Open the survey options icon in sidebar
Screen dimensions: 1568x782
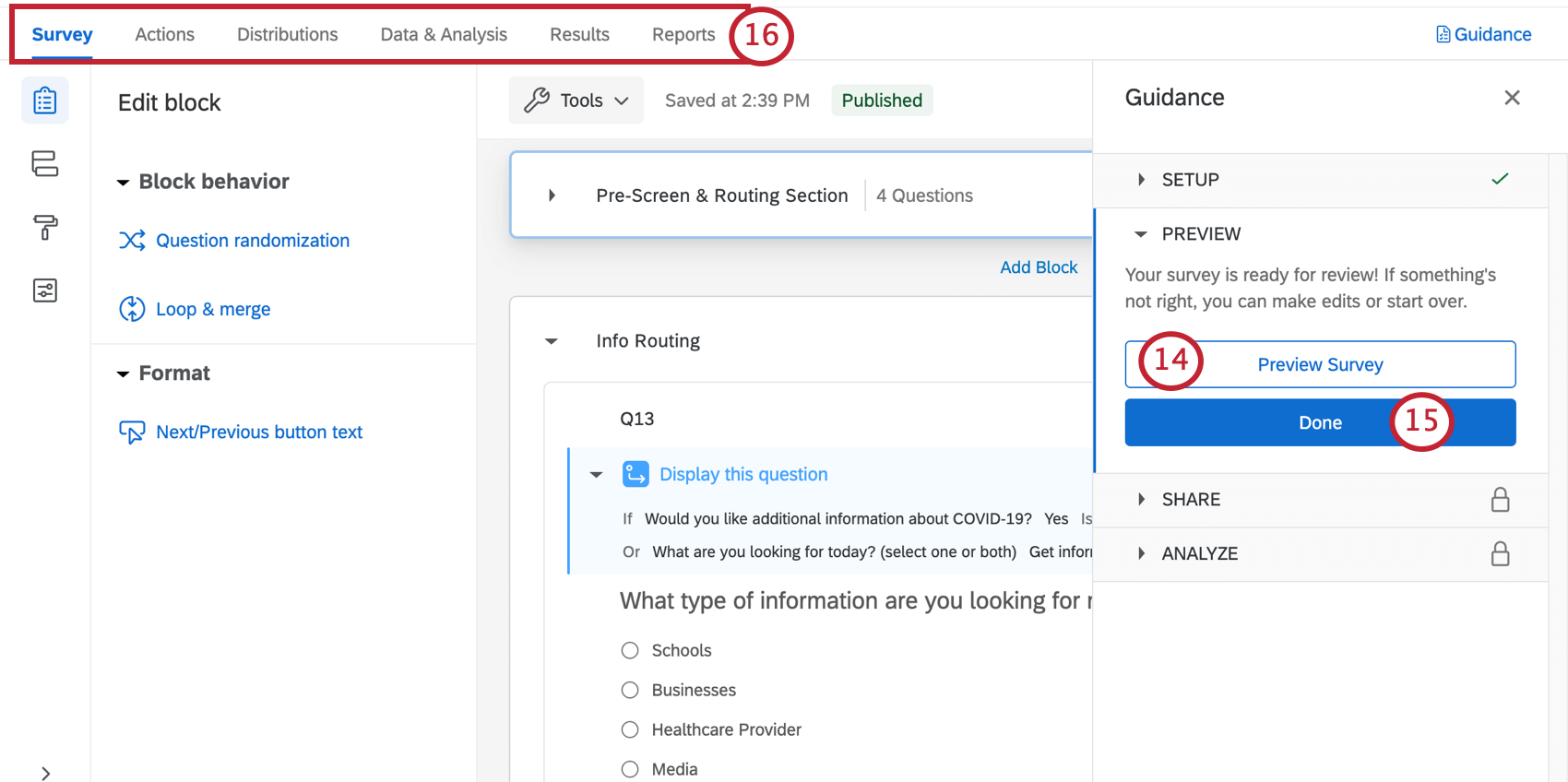click(x=44, y=290)
